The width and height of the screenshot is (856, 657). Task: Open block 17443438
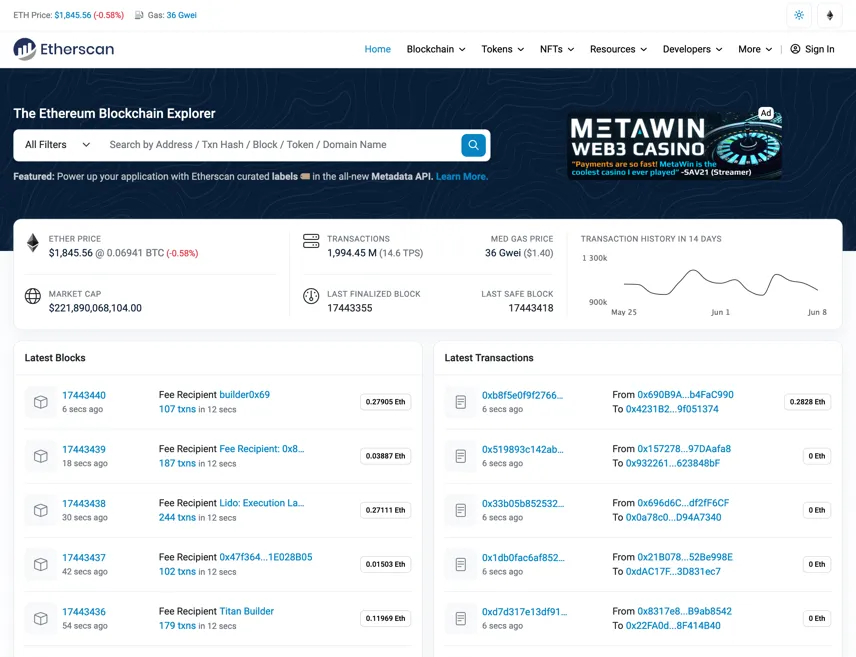[x=84, y=504]
